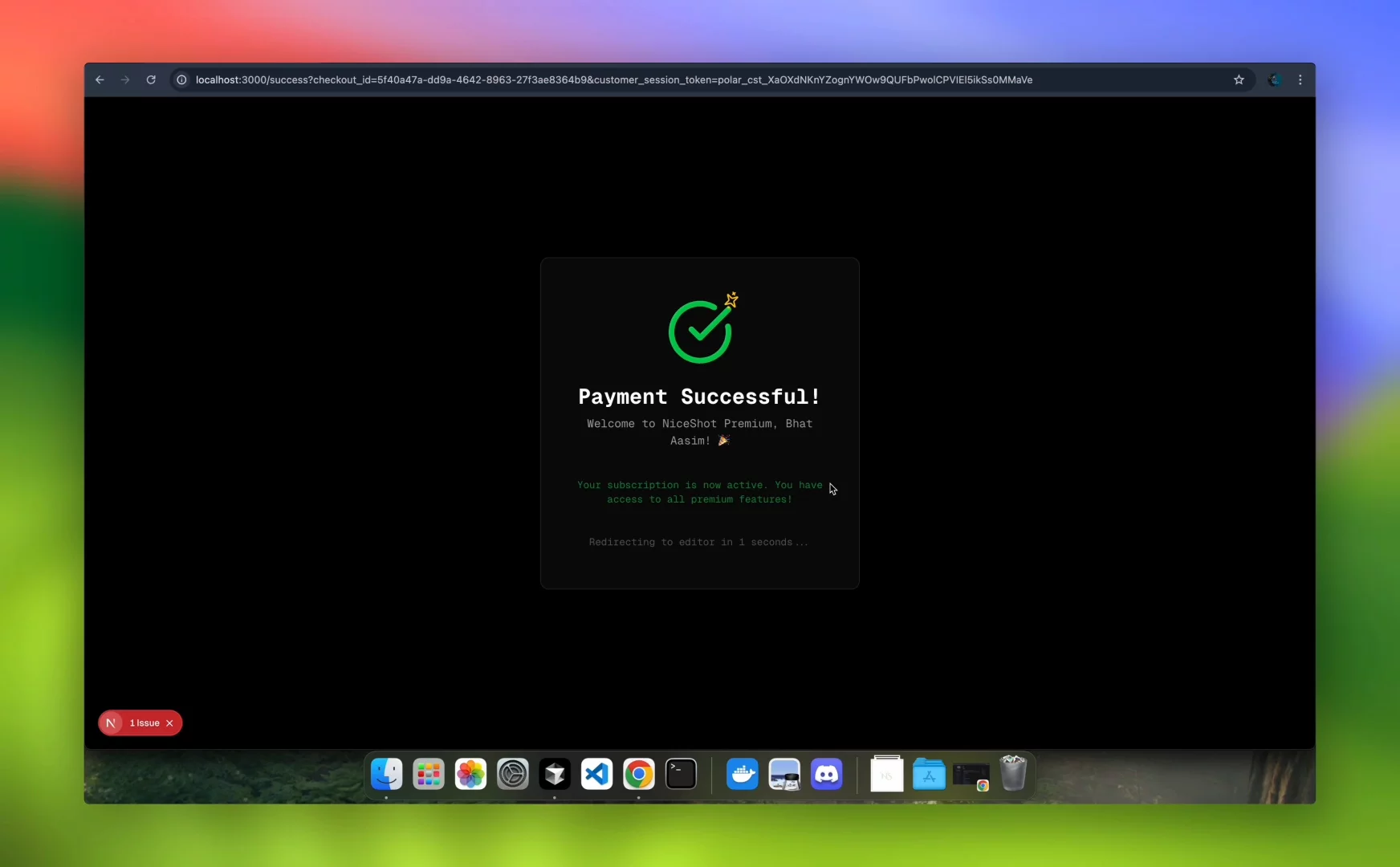Launch Visual Studio Code from the dock

[x=596, y=774]
